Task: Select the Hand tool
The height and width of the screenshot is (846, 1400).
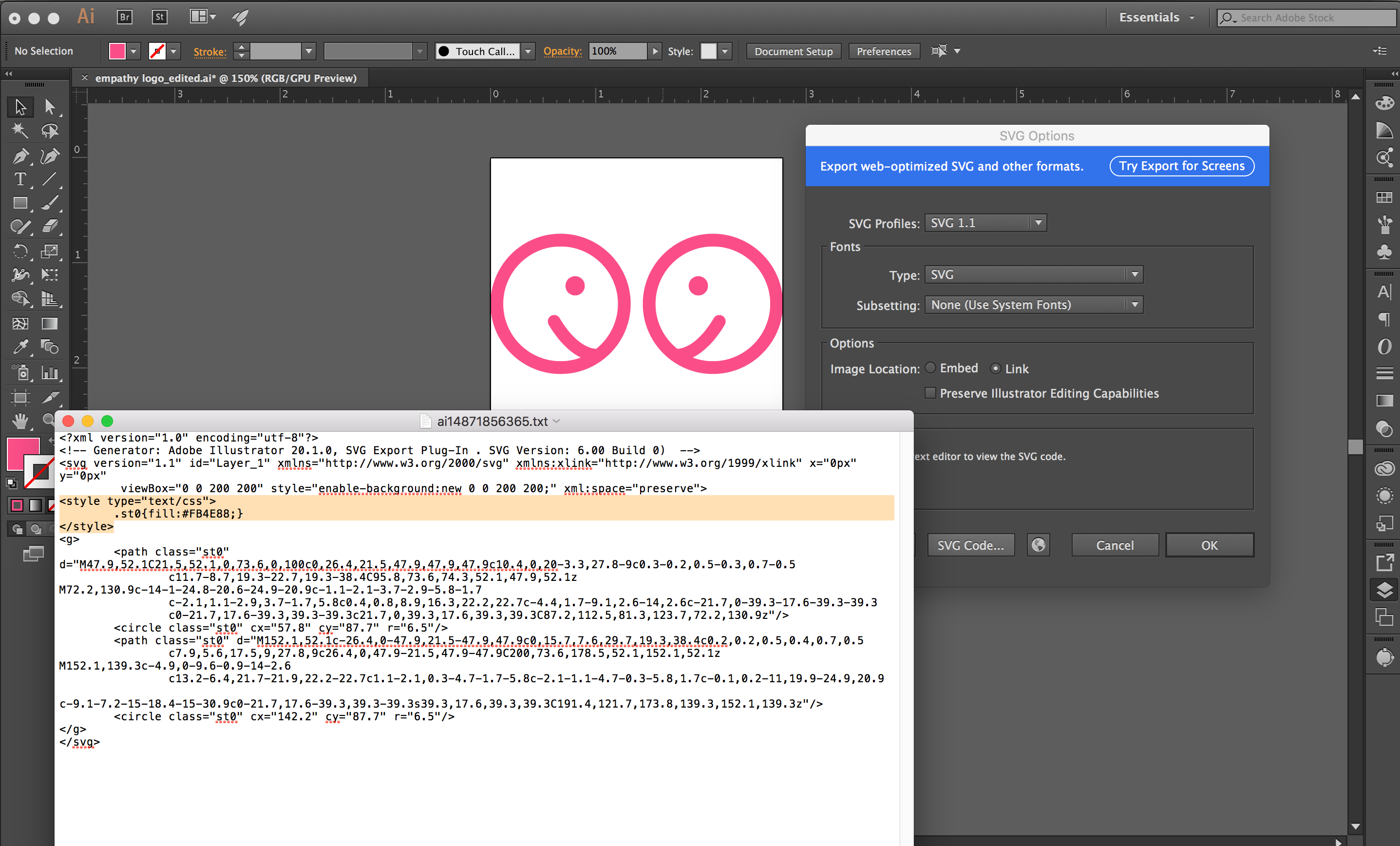Action: point(20,421)
